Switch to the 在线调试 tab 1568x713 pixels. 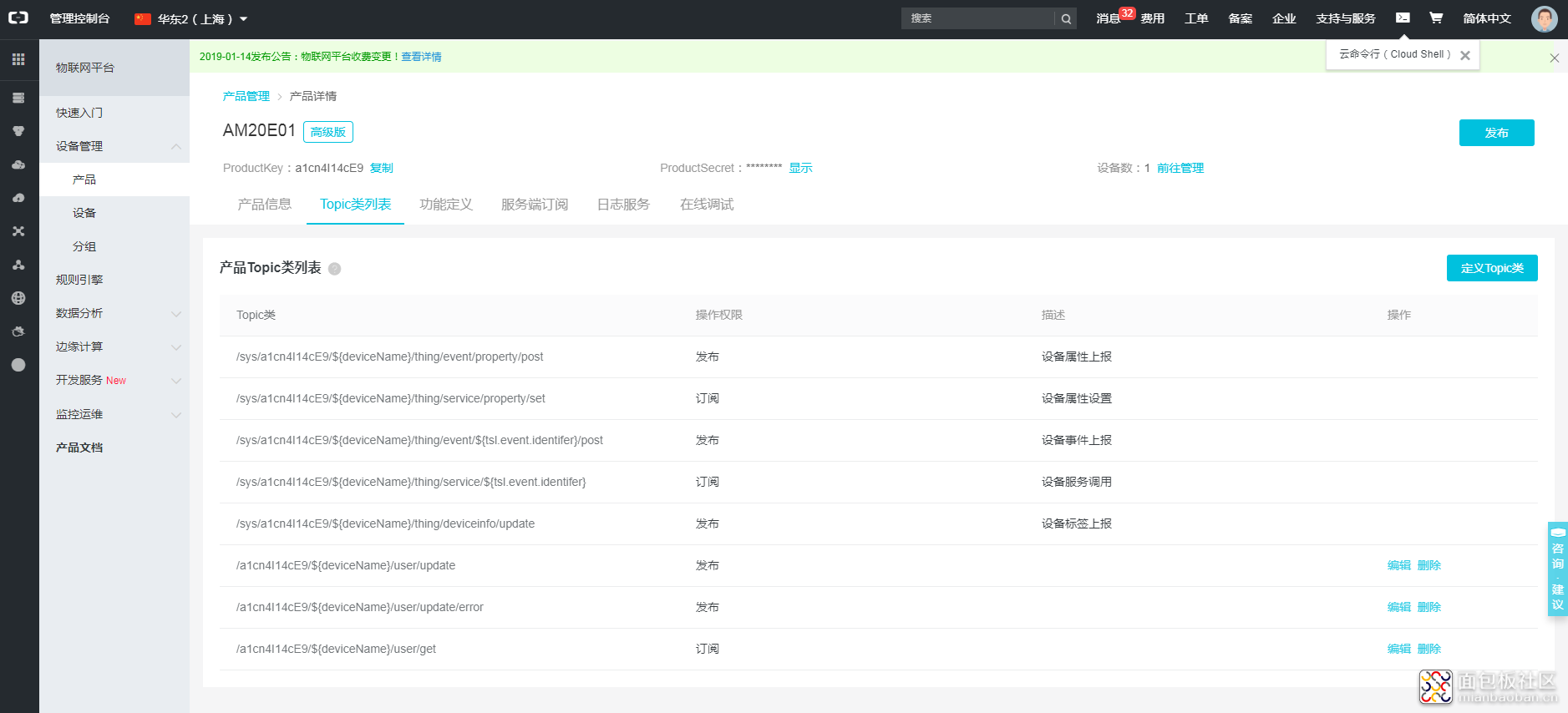point(707,204)
